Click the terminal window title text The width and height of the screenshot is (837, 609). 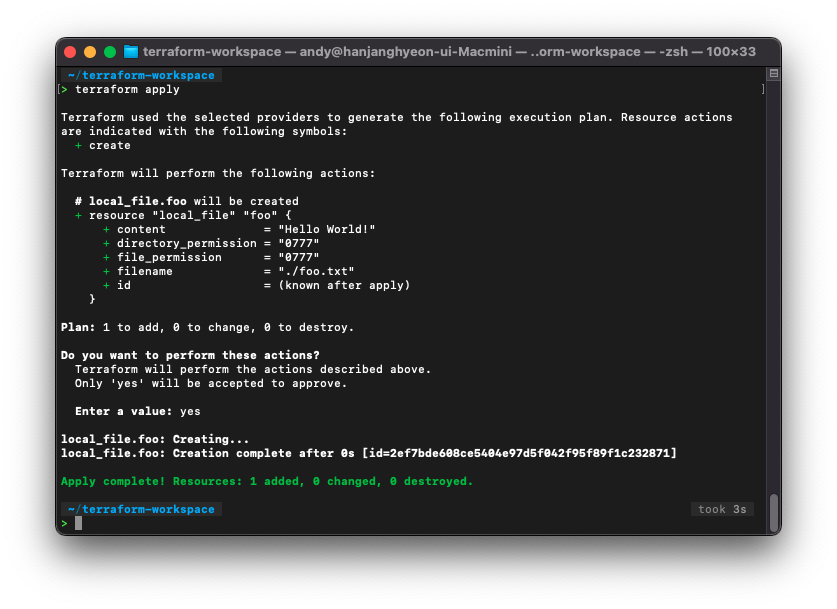449,52
